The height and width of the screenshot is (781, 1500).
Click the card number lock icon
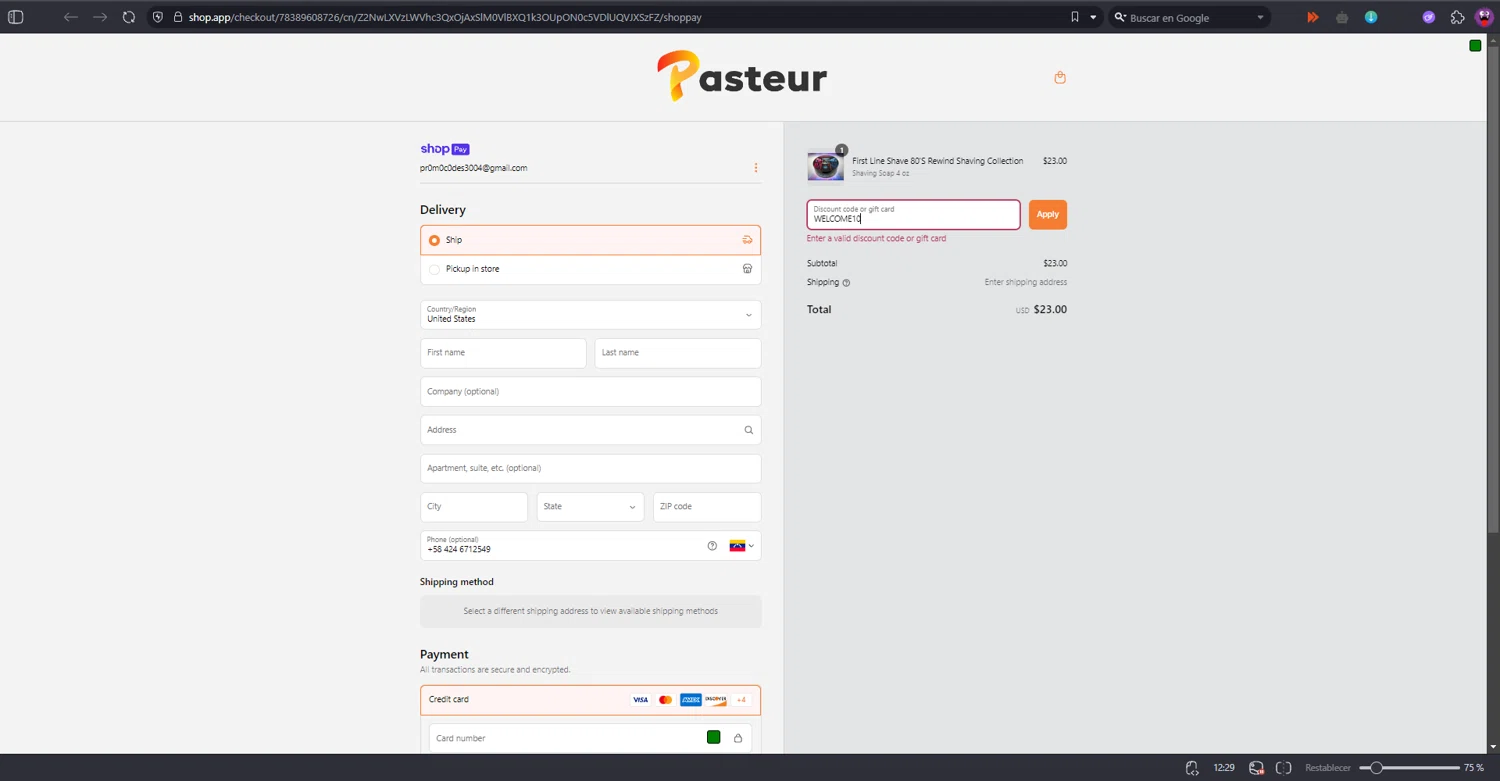[x=738, y=738]
